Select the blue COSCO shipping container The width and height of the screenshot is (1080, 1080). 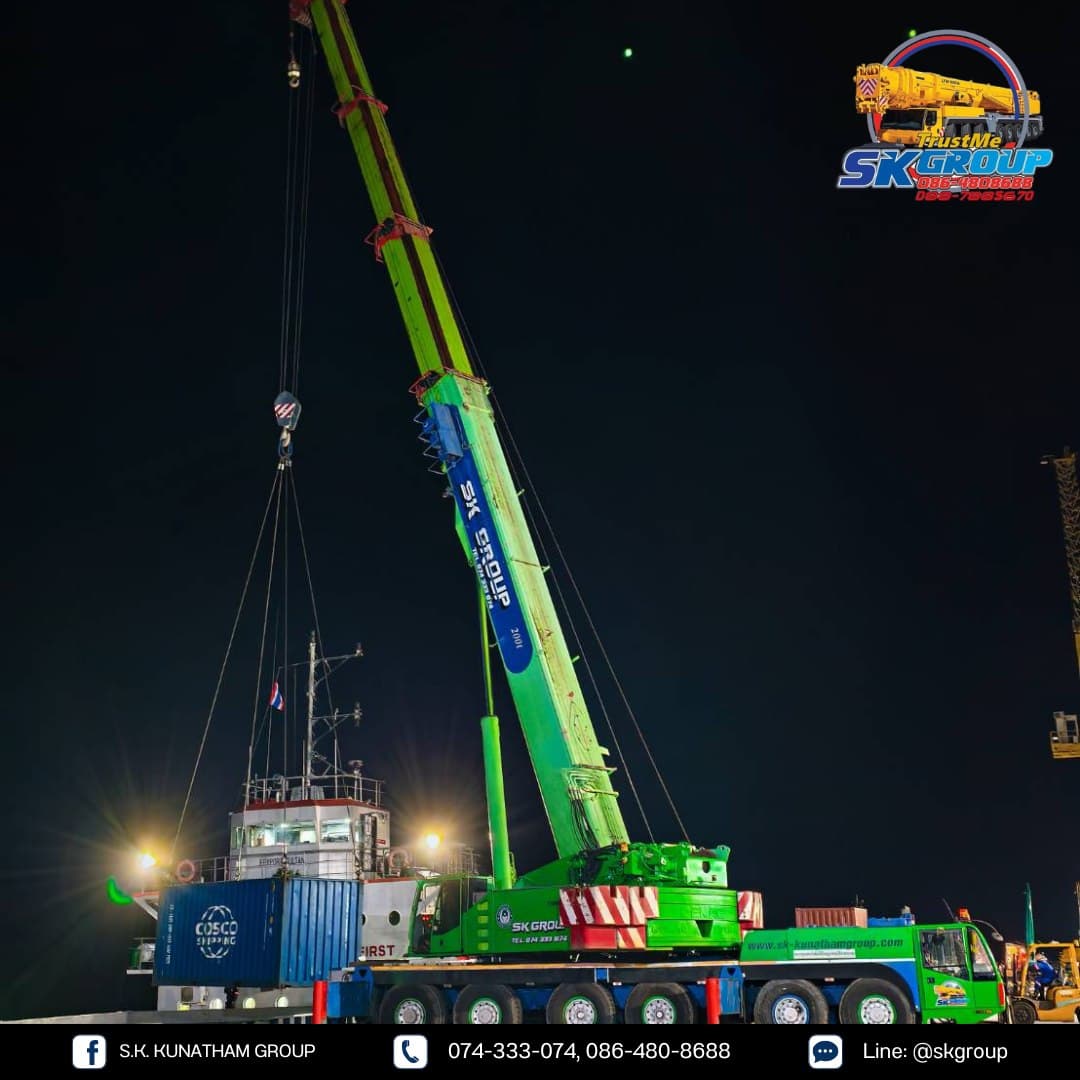click(x=258, y=931)
